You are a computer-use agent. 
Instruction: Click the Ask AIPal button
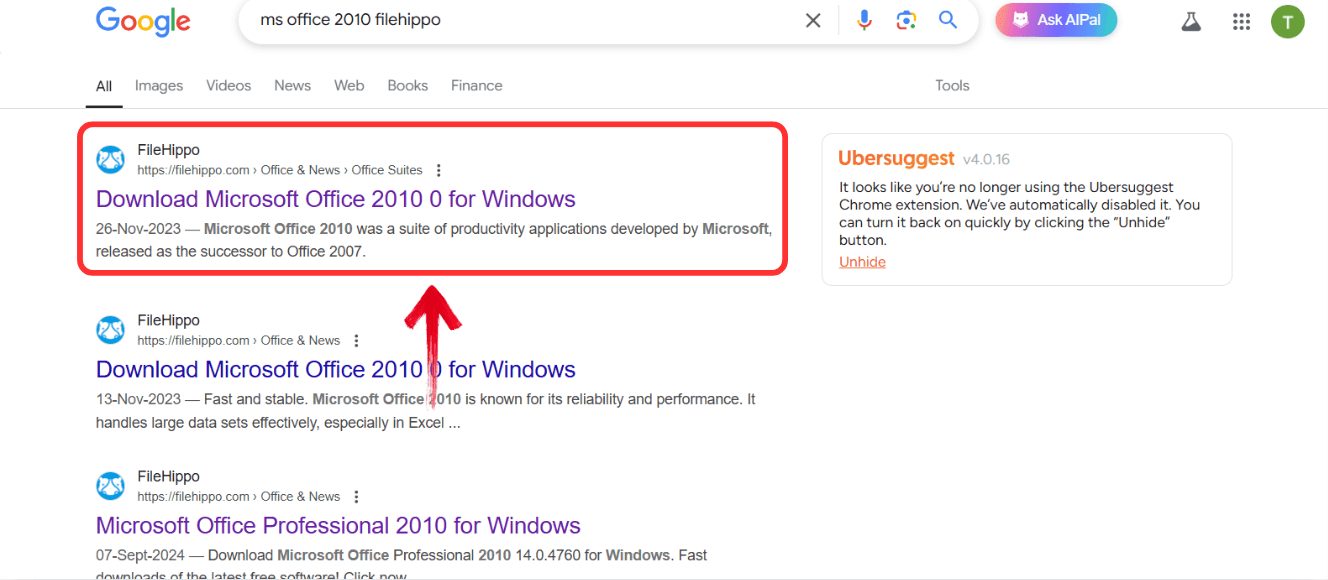[x=1055, y=20]
